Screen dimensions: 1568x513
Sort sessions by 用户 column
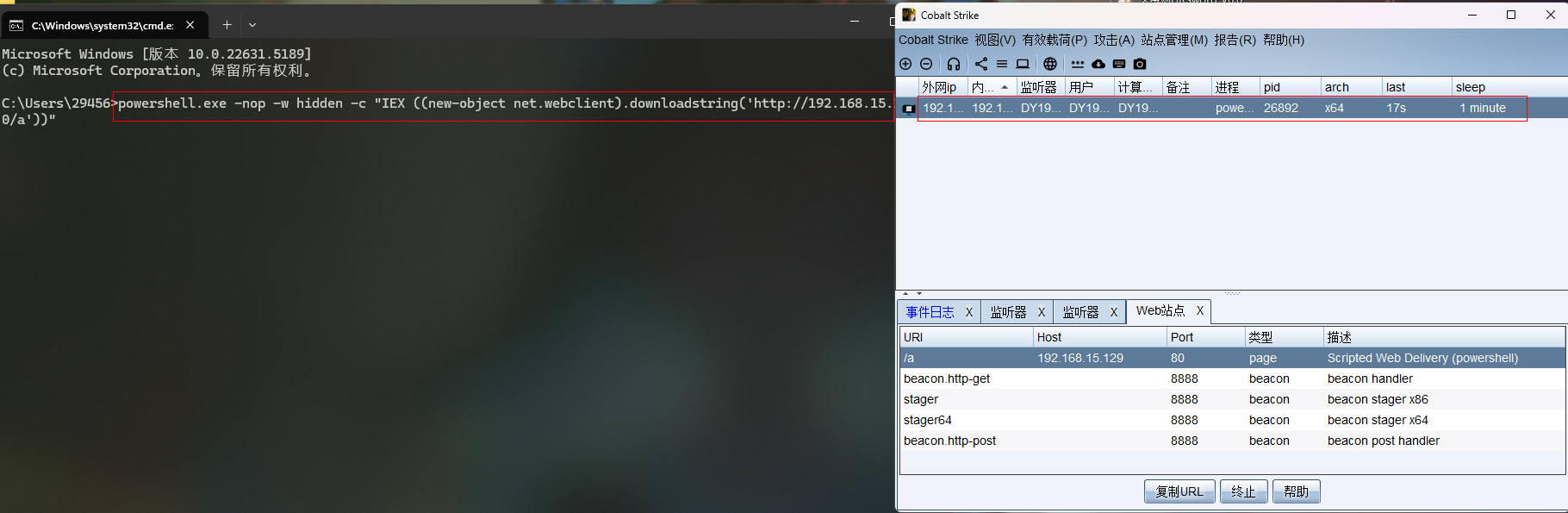pos(1089,87)
